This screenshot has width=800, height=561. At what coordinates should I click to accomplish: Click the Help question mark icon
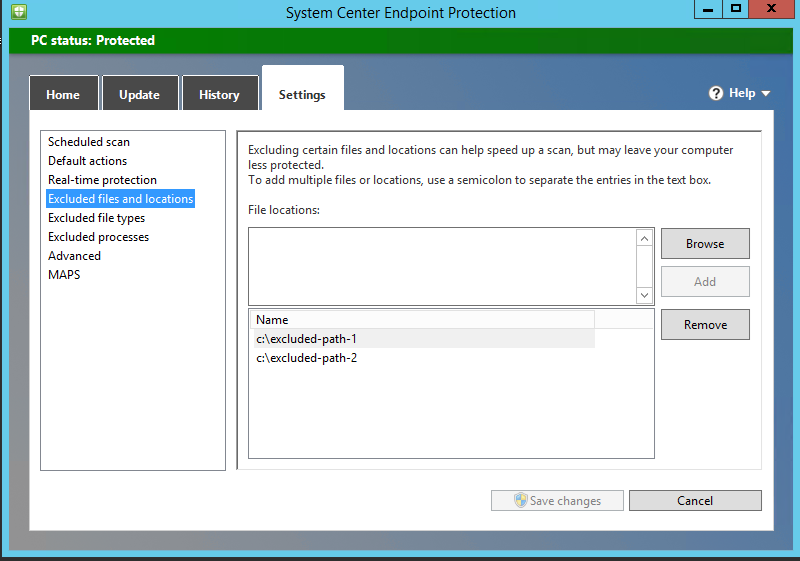[x=716, y=93]
